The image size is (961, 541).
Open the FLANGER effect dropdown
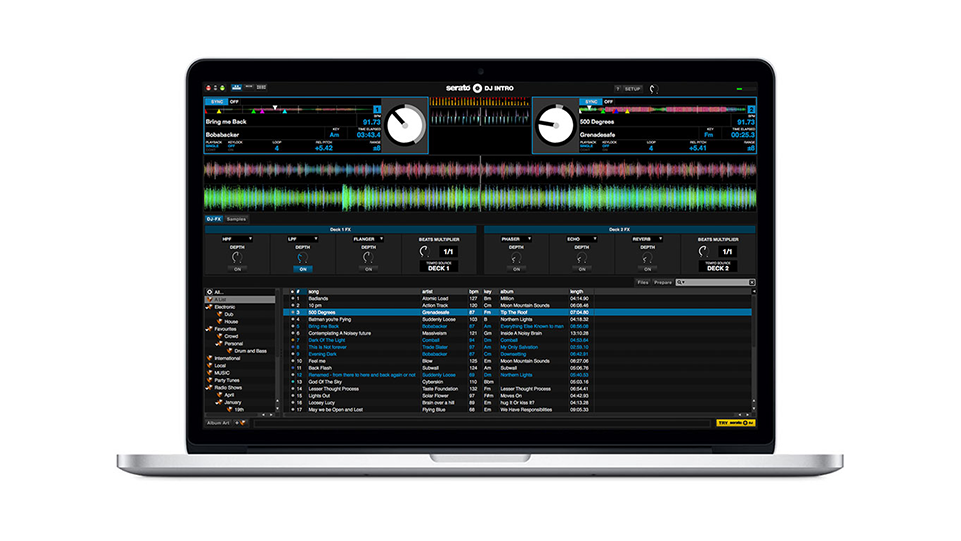[368, 239]
